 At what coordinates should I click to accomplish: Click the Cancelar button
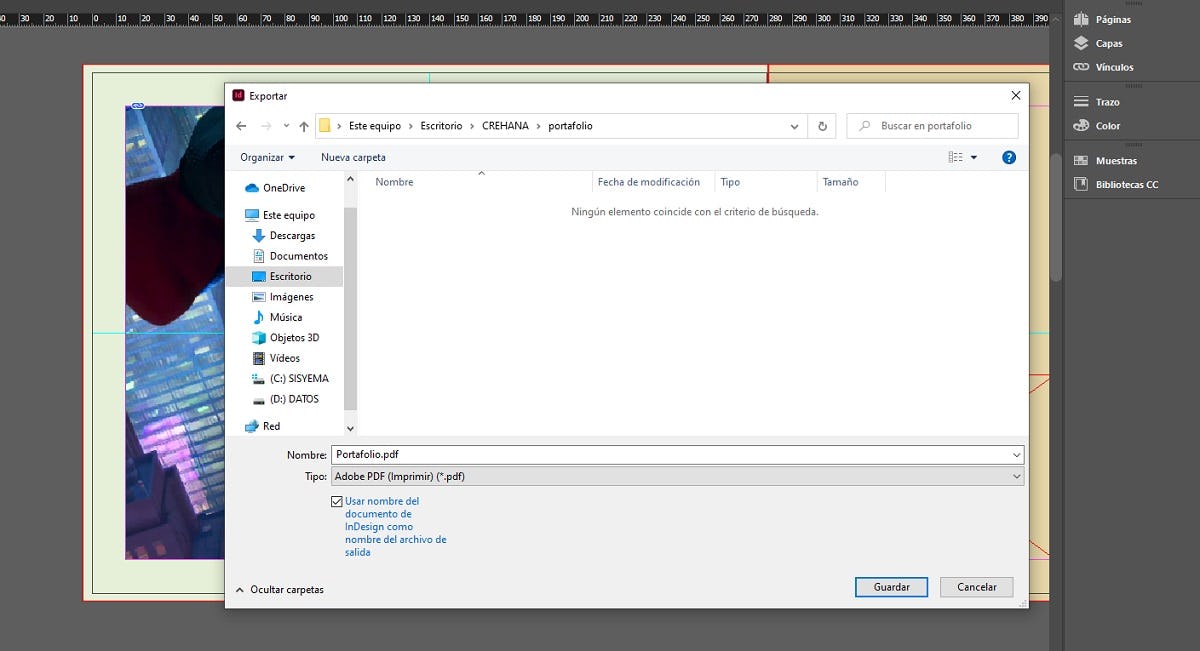(976, 587)
